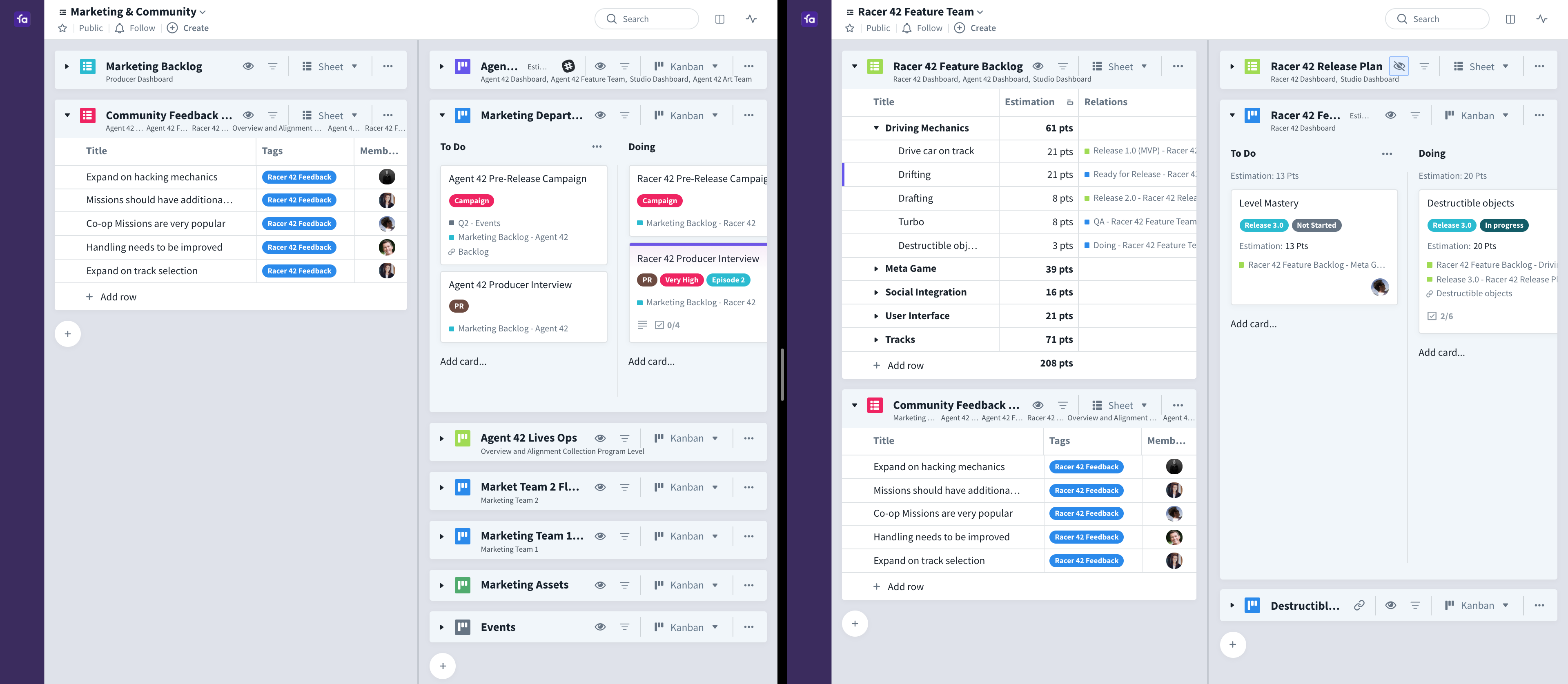Expand the Meta Game row

pyautogui.click(x=876, y=269)
